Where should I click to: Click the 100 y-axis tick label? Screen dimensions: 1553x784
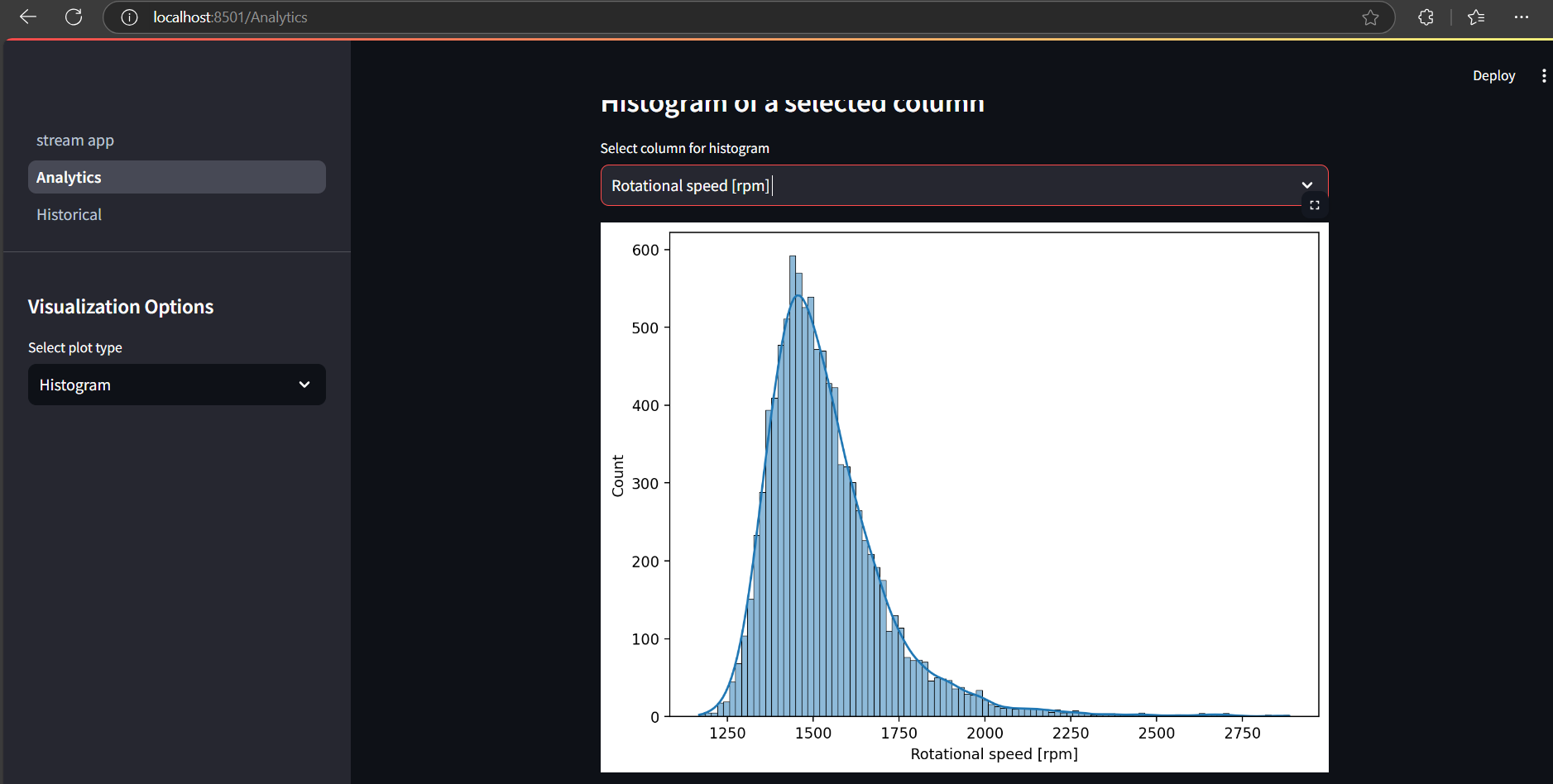(x=645, y=639)
